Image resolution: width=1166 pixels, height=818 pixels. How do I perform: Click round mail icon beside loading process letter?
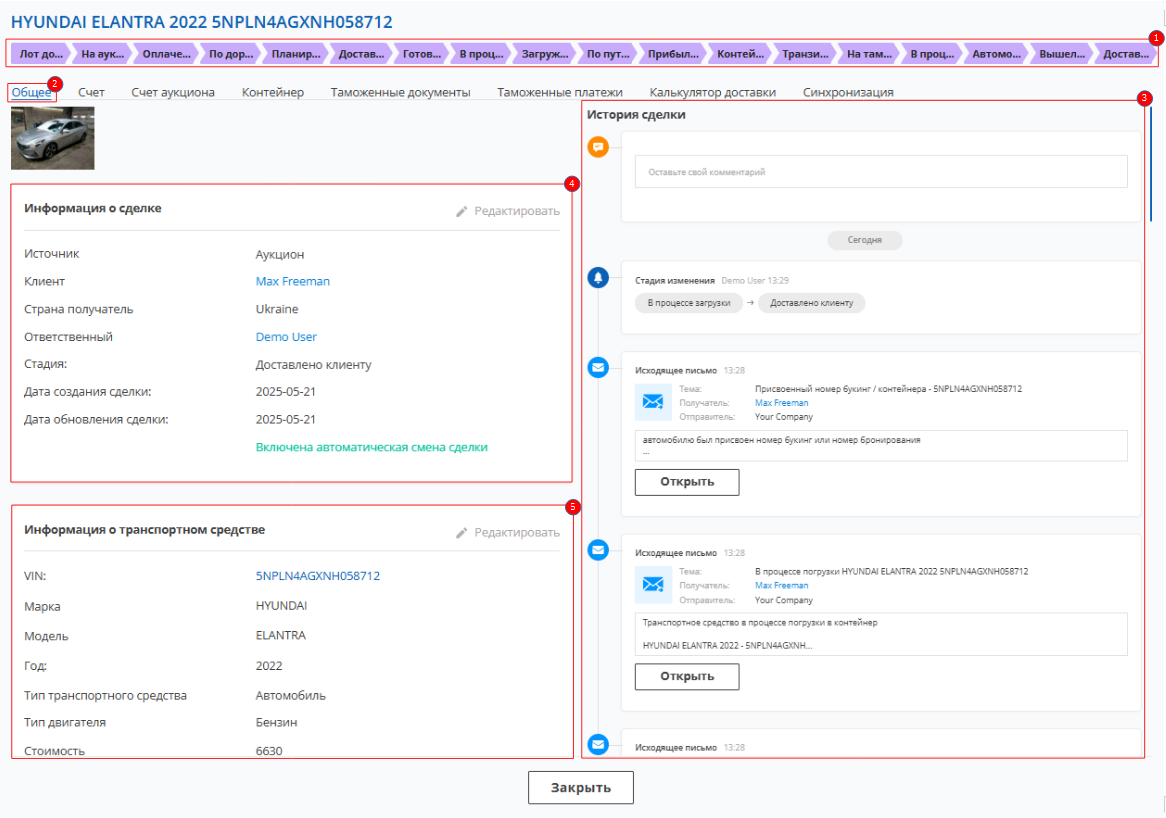(x=598, y=550)
